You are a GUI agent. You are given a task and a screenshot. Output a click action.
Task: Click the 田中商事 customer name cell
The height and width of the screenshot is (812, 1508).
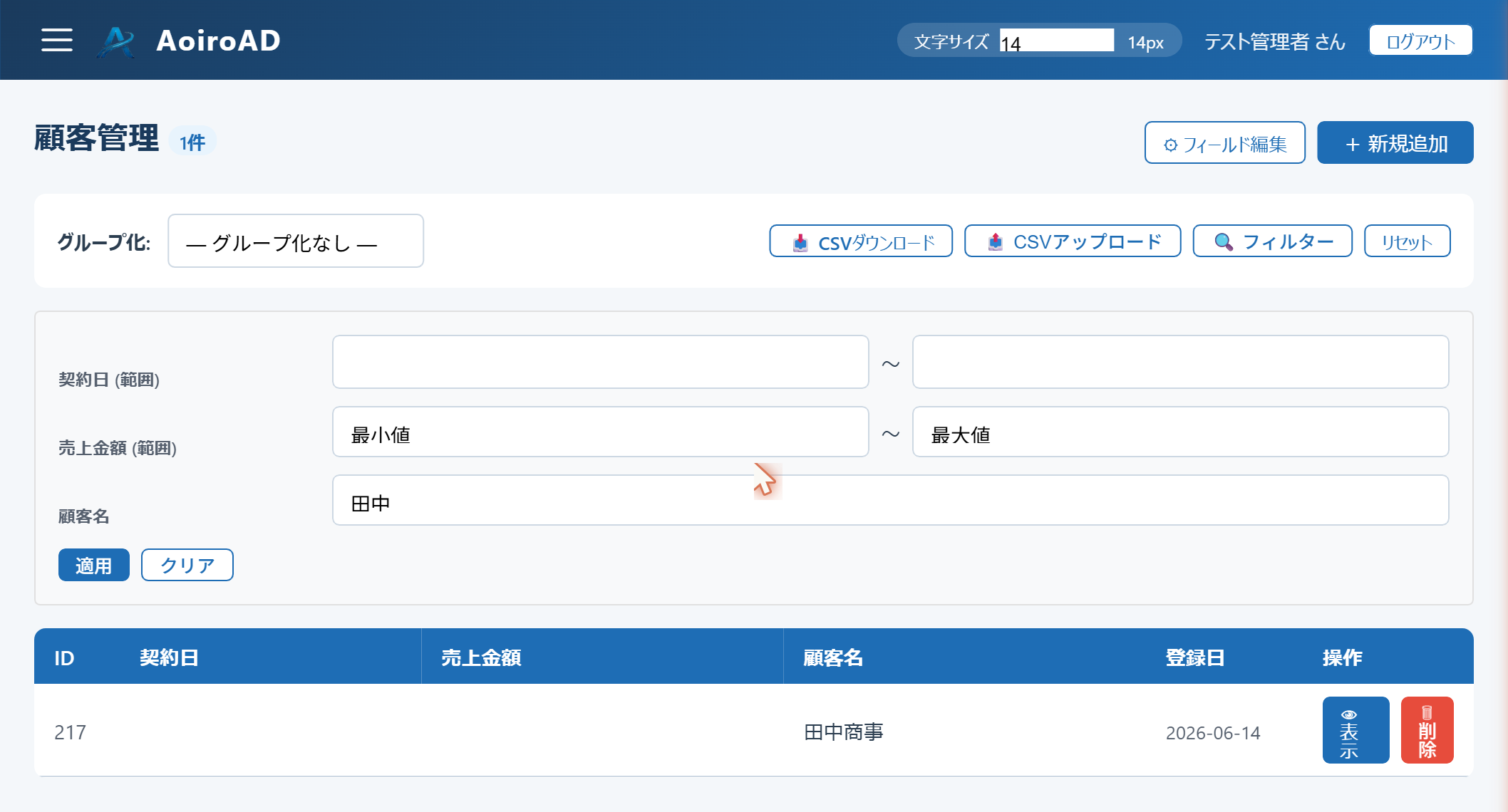[844, 732]
